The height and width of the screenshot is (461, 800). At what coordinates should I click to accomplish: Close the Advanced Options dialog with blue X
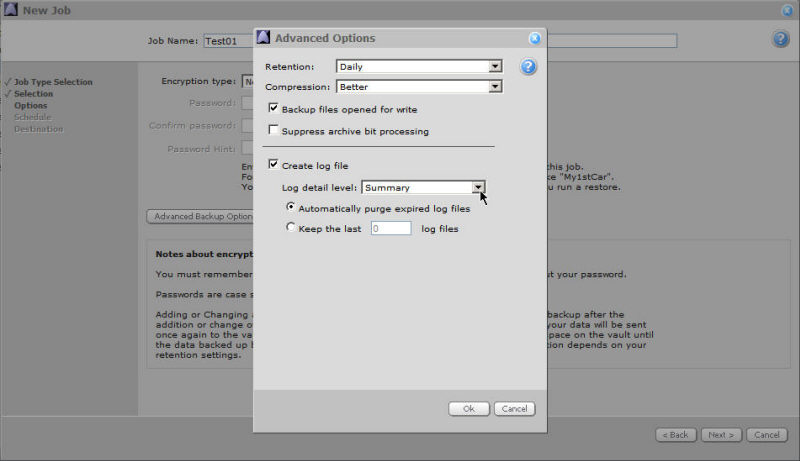click(534, 38)
